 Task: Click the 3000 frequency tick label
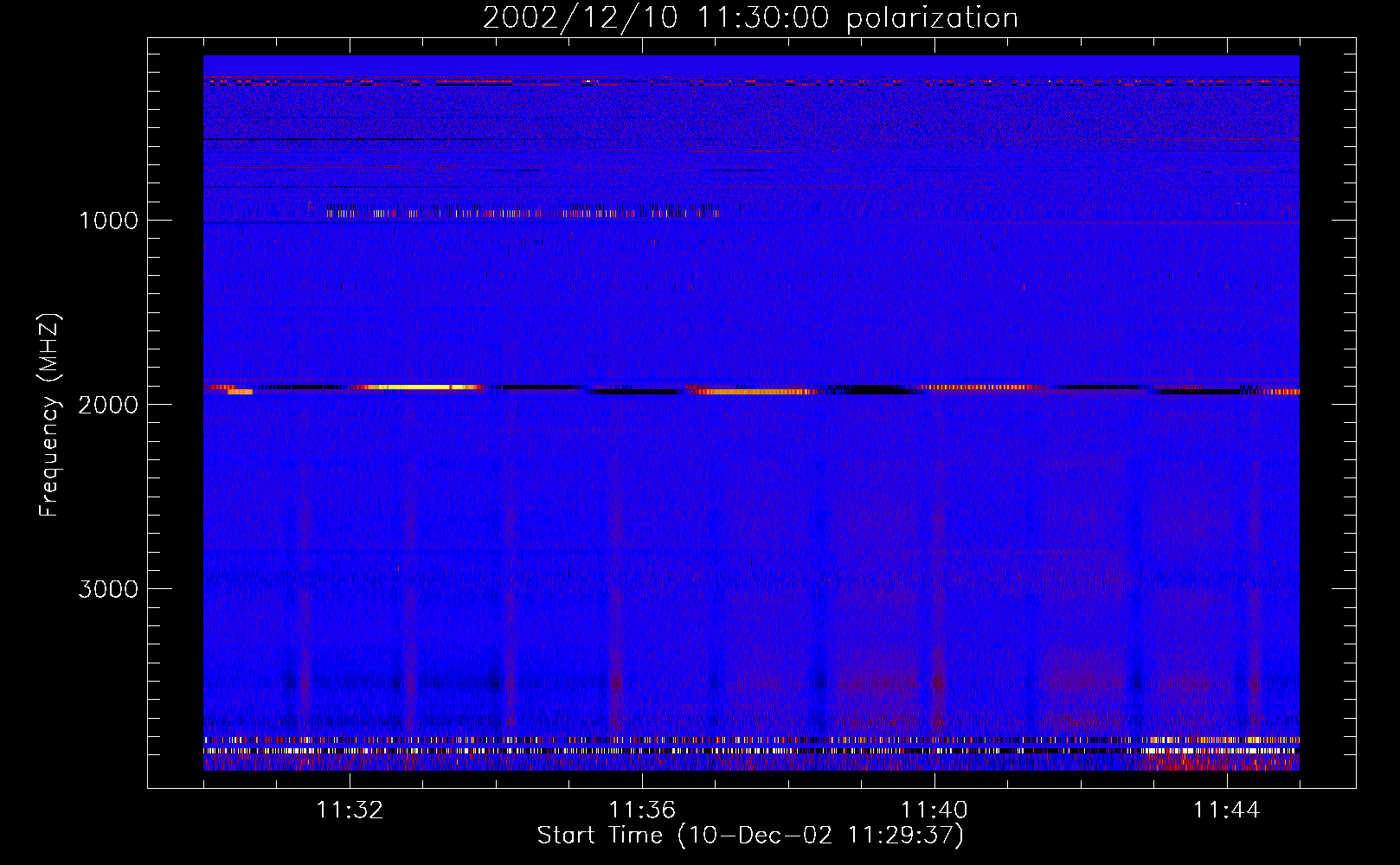[108, 589]
